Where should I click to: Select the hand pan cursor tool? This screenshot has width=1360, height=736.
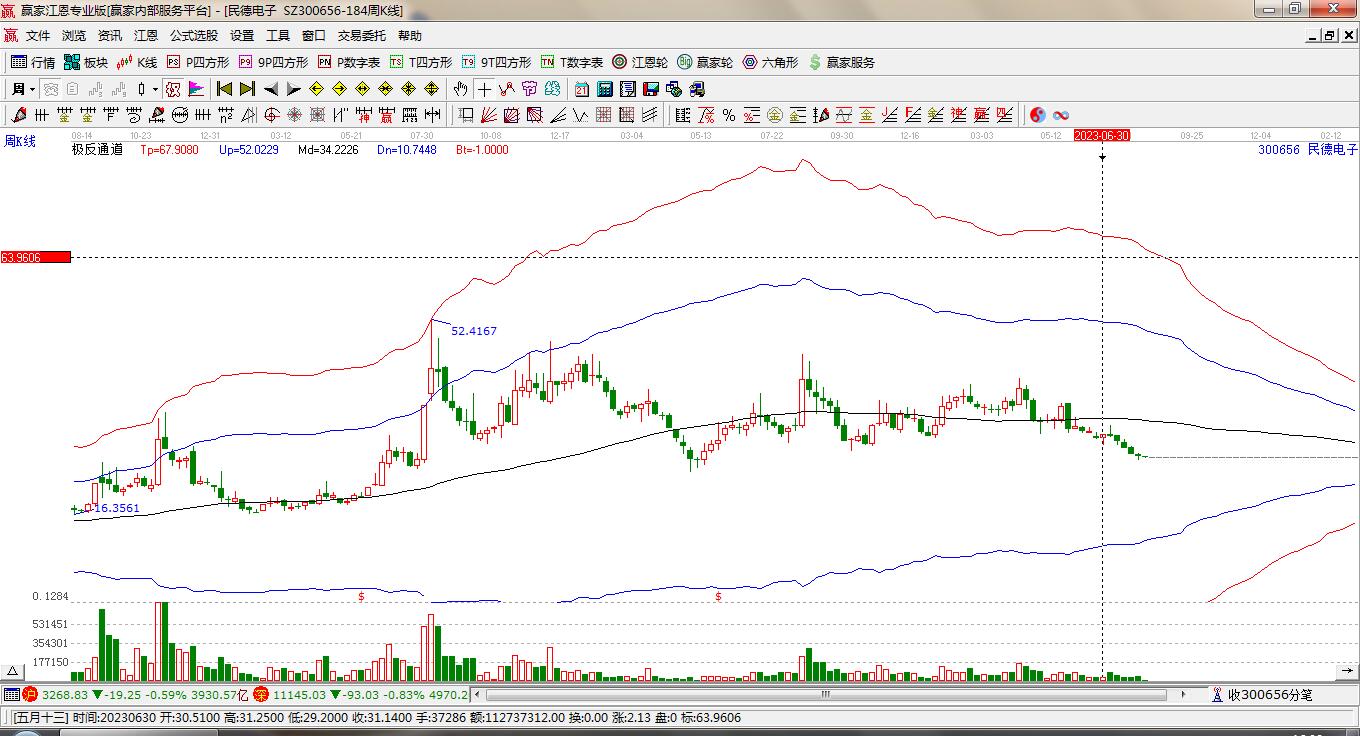461,89
